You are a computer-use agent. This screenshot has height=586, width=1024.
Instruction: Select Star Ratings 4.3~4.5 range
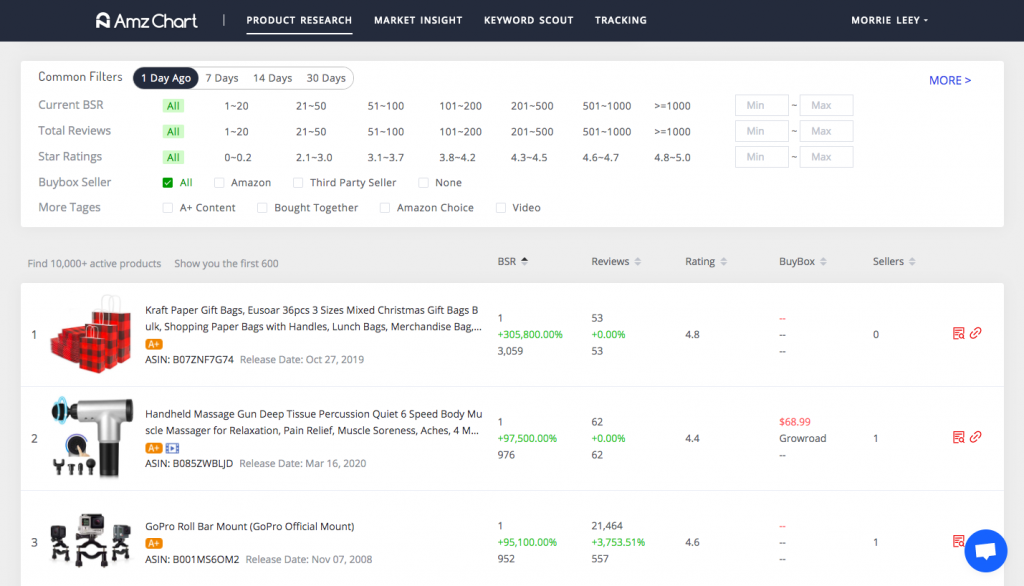coord(529,157)
